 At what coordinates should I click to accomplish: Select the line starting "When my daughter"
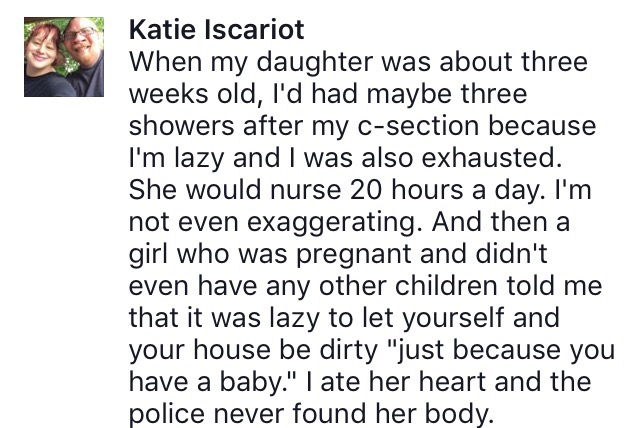click(x=358, y=62)
